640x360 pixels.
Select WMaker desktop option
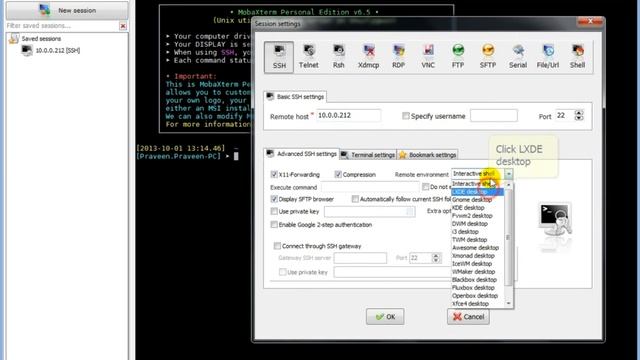click(x=478, y=271)
